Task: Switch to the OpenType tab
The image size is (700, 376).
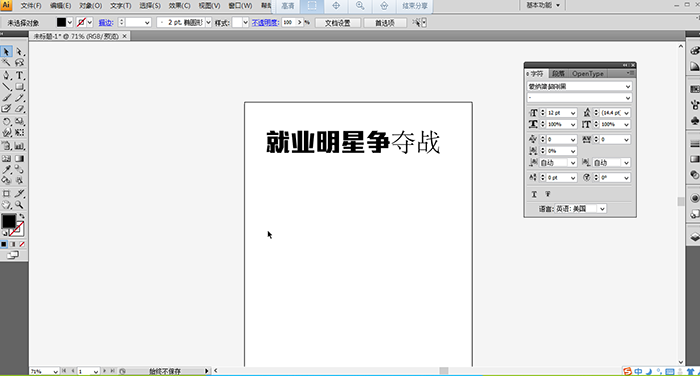Action: 588,74
